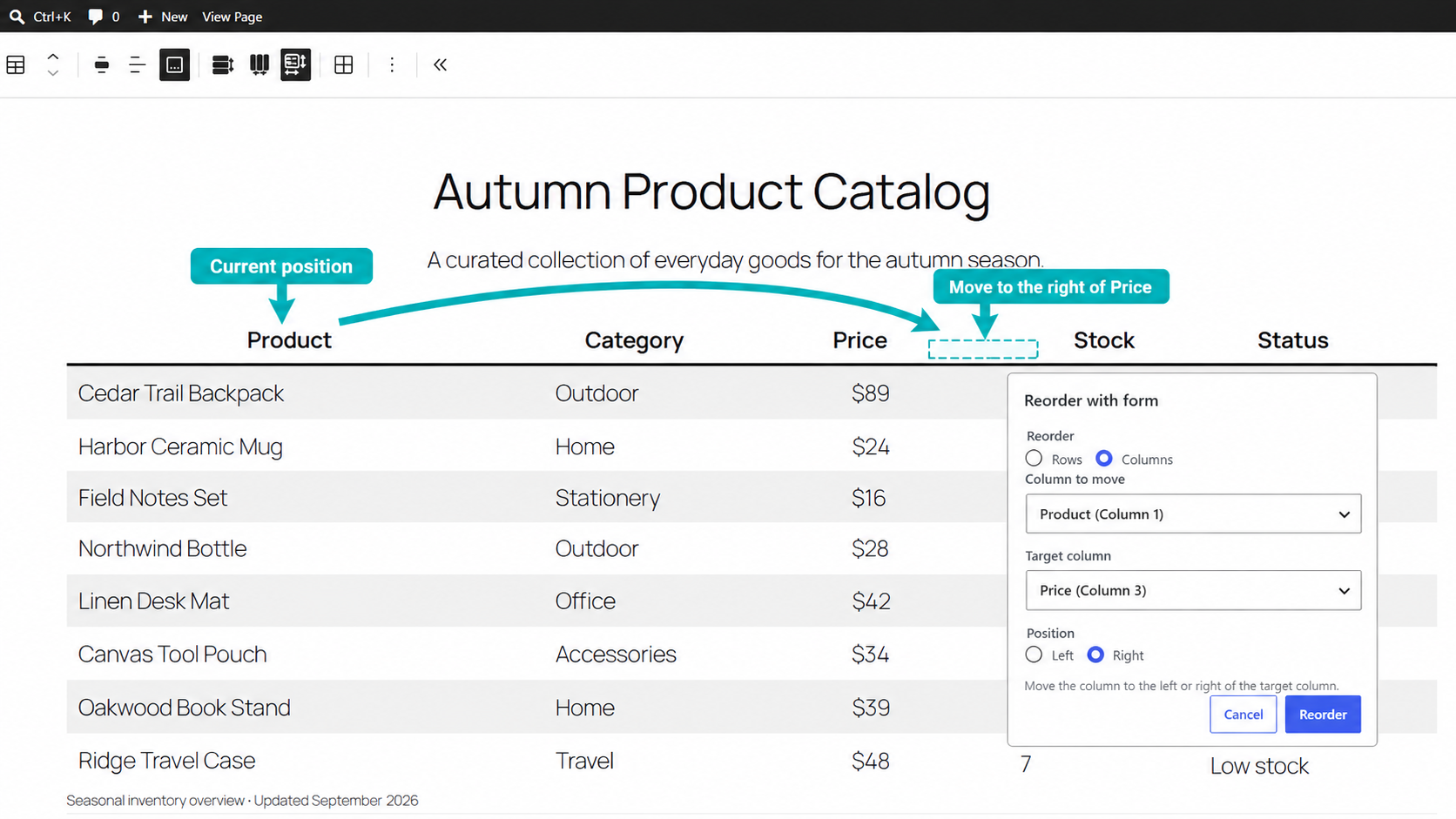Open reorder columns toolbar icon

click(x=260, y=65)
